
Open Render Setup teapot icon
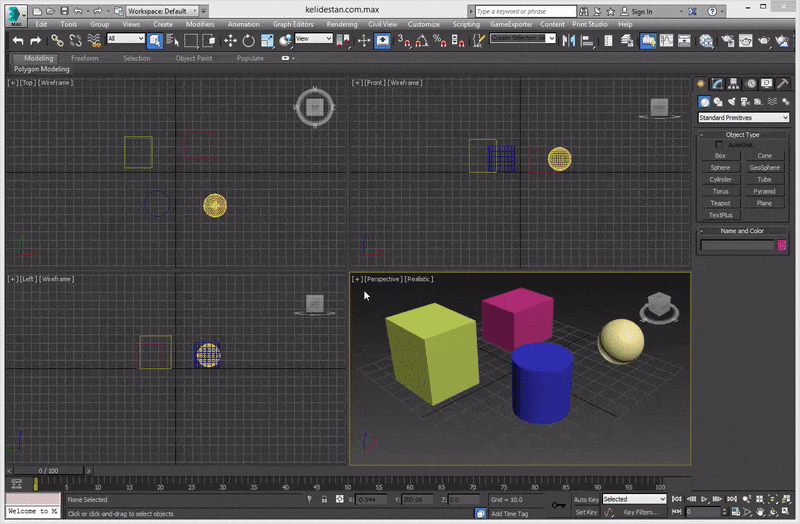click(x=728, y=40)
